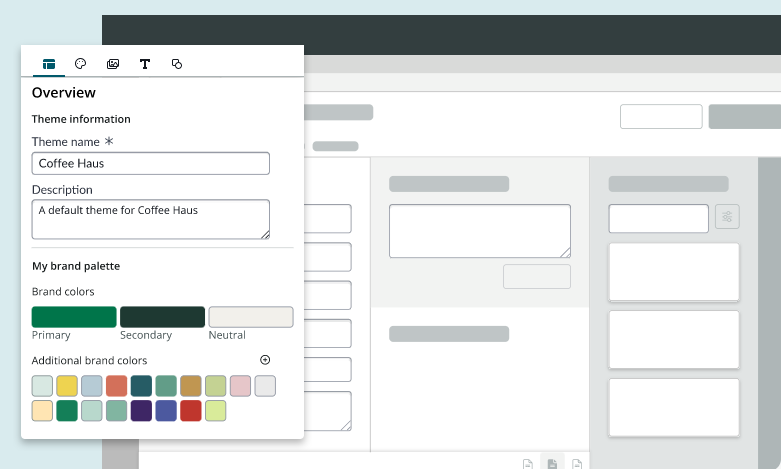Image resolution: width=781 pixels, height=469 pixels.
Task: Select the Primary green brand color
Action: 74,317
